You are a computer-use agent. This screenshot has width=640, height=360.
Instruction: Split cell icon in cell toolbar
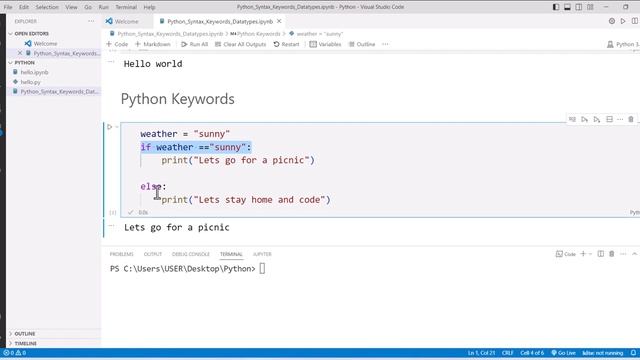609,119
